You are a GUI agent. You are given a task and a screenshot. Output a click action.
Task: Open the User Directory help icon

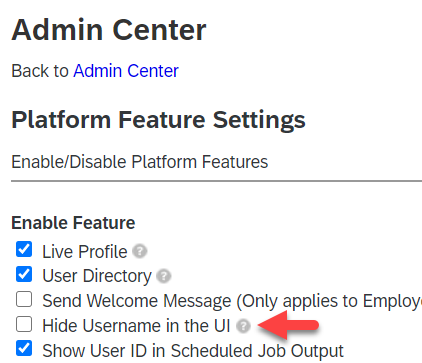coord(164,276)
